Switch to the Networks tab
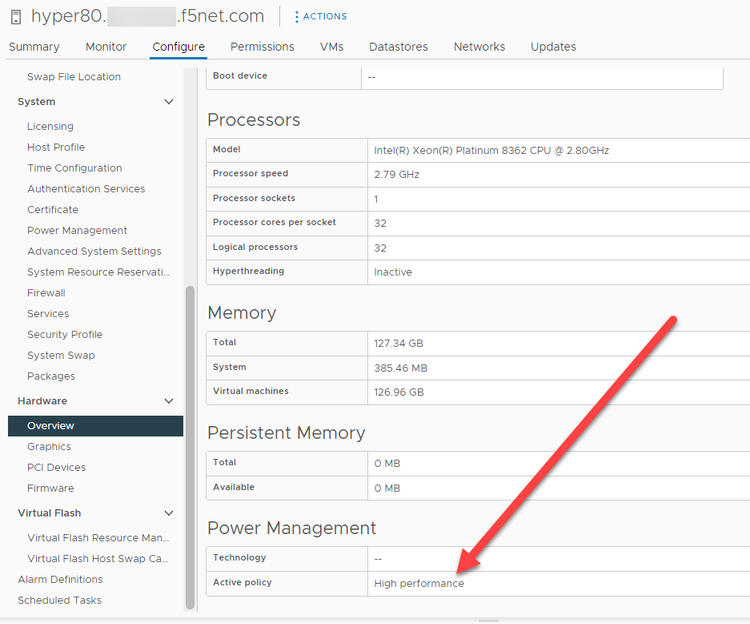Image resolution: width=750 pixels, height=624 pixels. pyautogui.click(x=479, y=47)
